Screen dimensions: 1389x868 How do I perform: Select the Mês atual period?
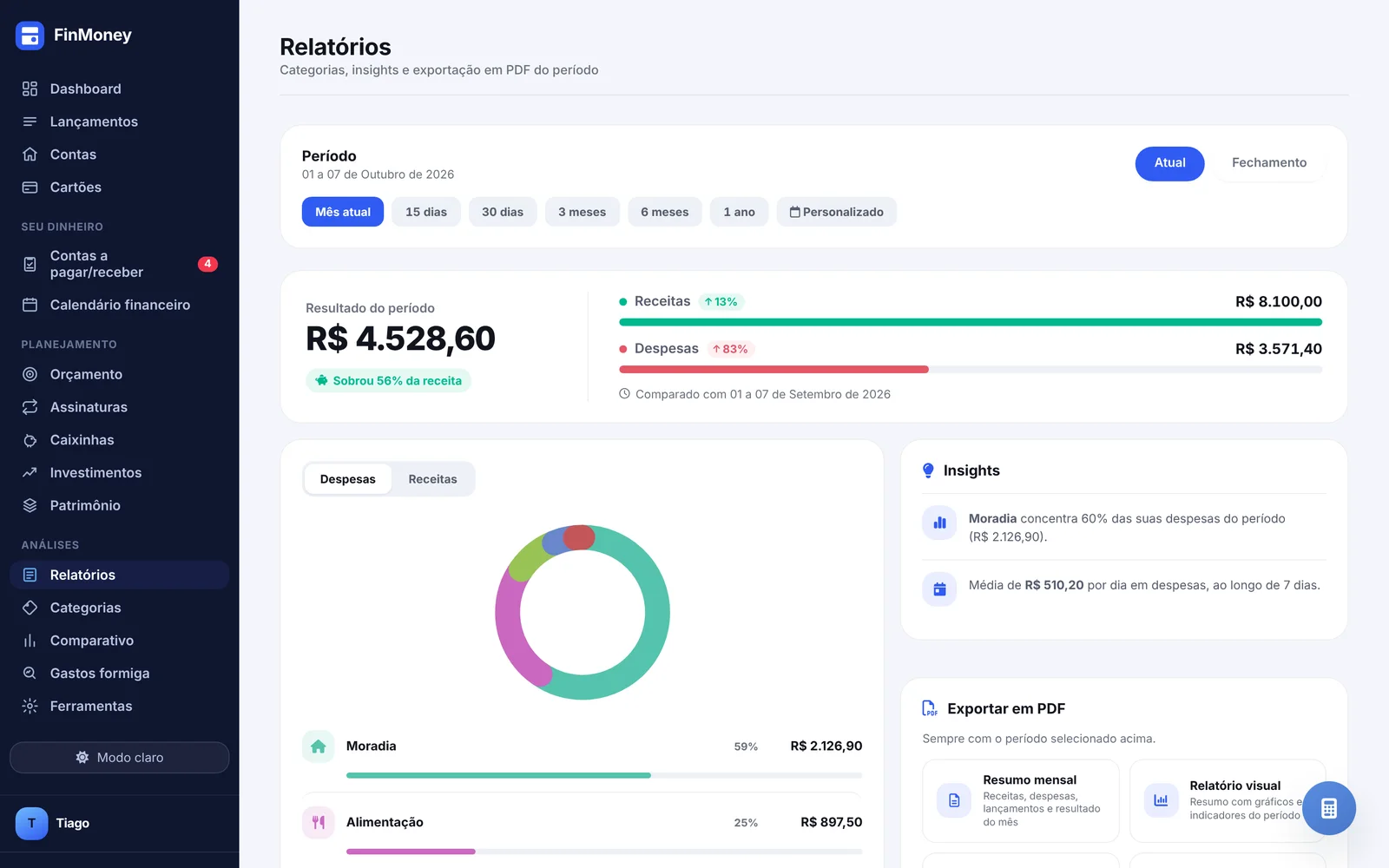[x=343, y=212]
